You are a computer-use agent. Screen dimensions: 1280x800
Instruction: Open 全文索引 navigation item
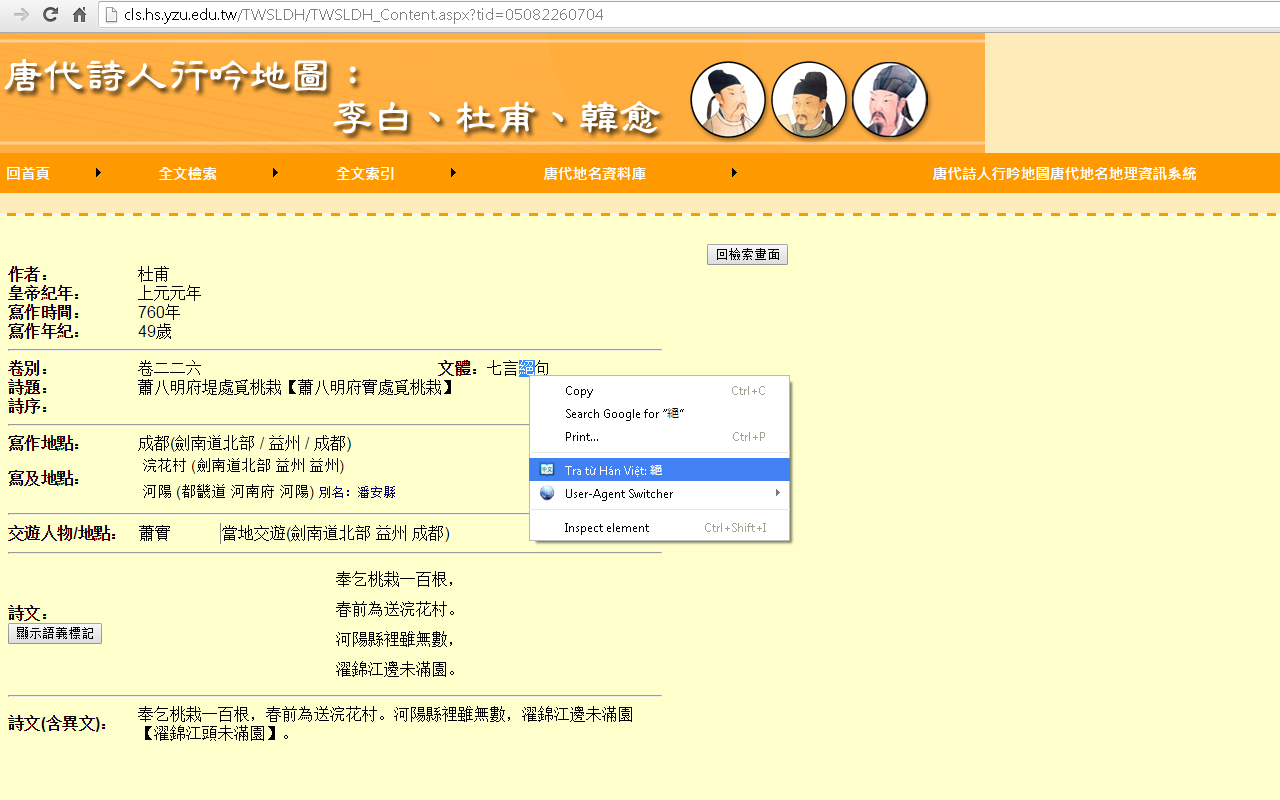(x=366, y=174)
